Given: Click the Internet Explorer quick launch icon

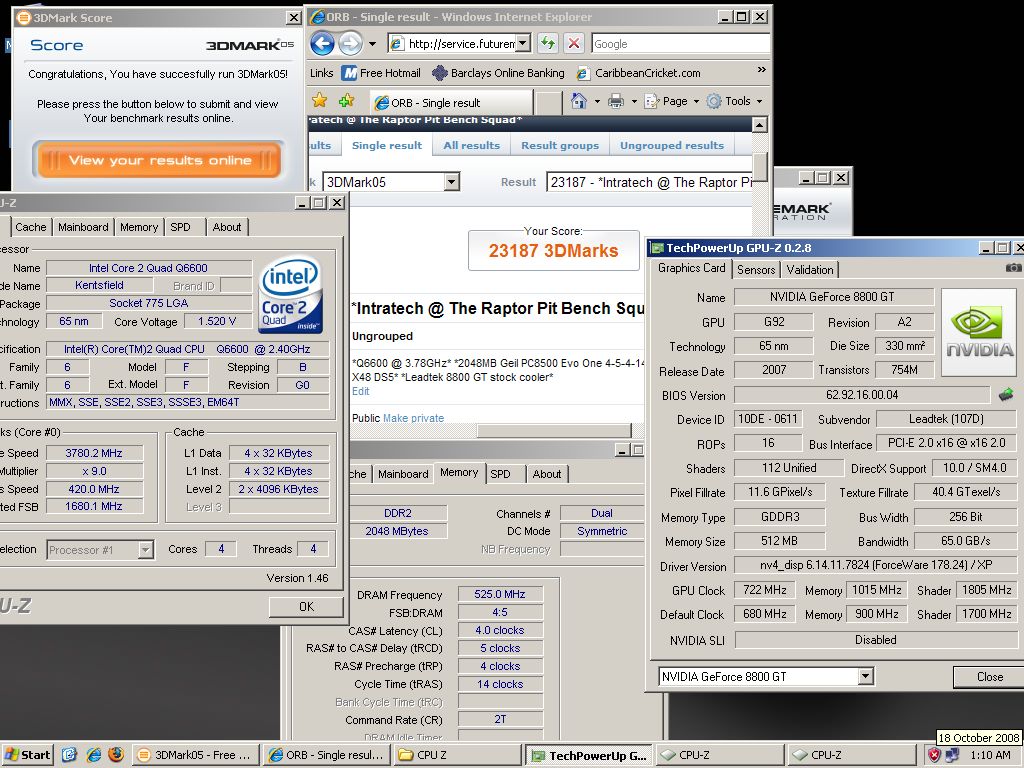Looking at the screenshot, I should [93, 755].
